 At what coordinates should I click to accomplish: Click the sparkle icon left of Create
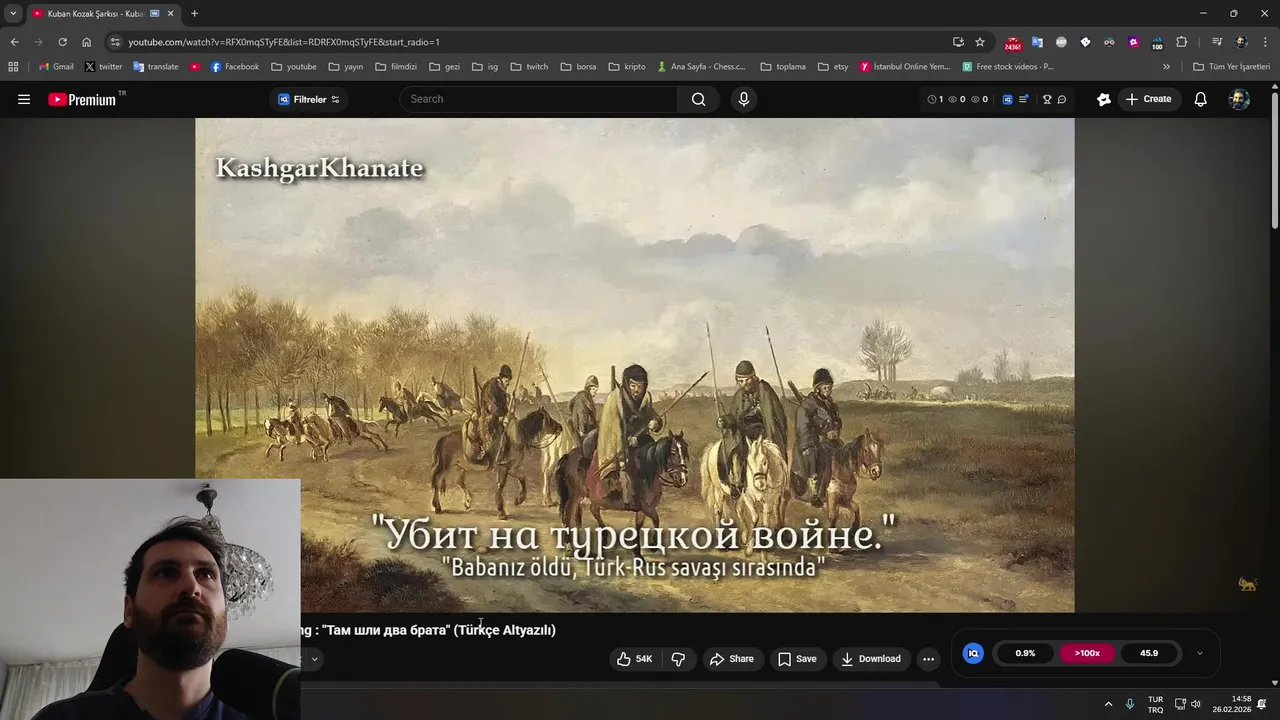(x=1104, y=99)
